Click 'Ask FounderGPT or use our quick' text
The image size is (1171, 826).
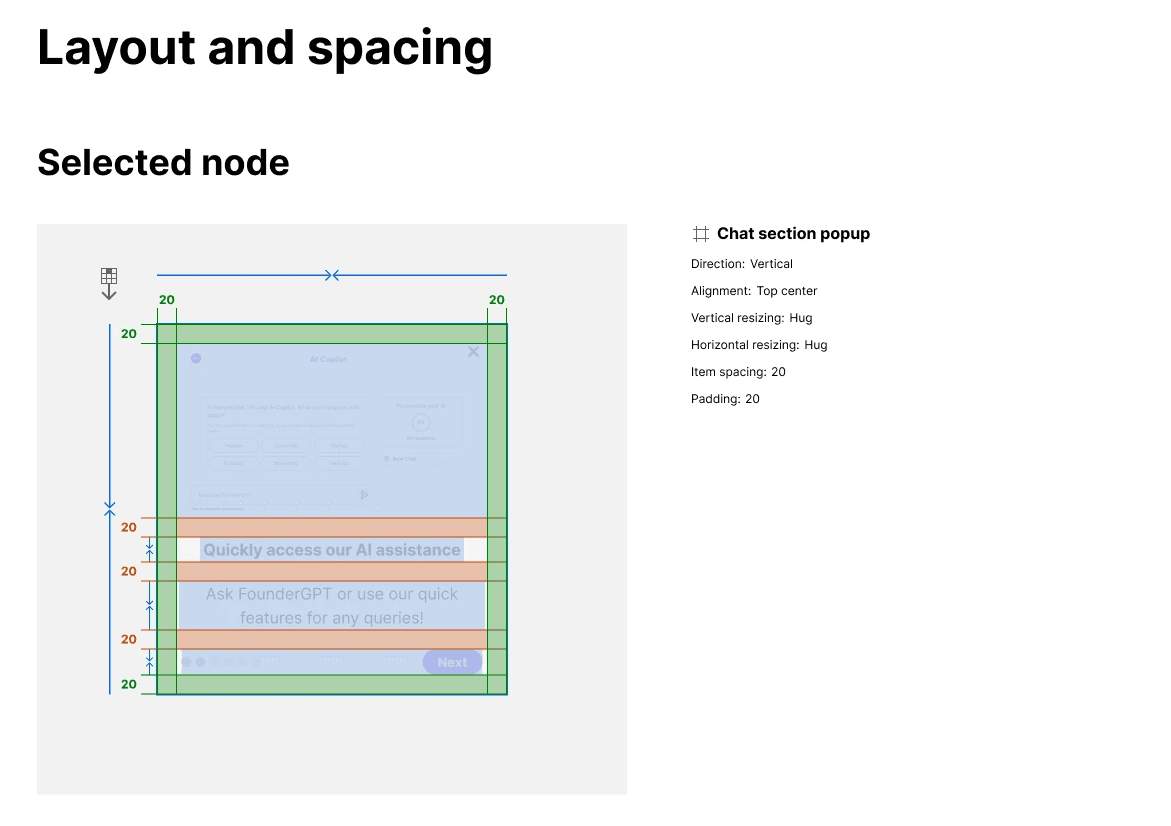click(332, 594)
